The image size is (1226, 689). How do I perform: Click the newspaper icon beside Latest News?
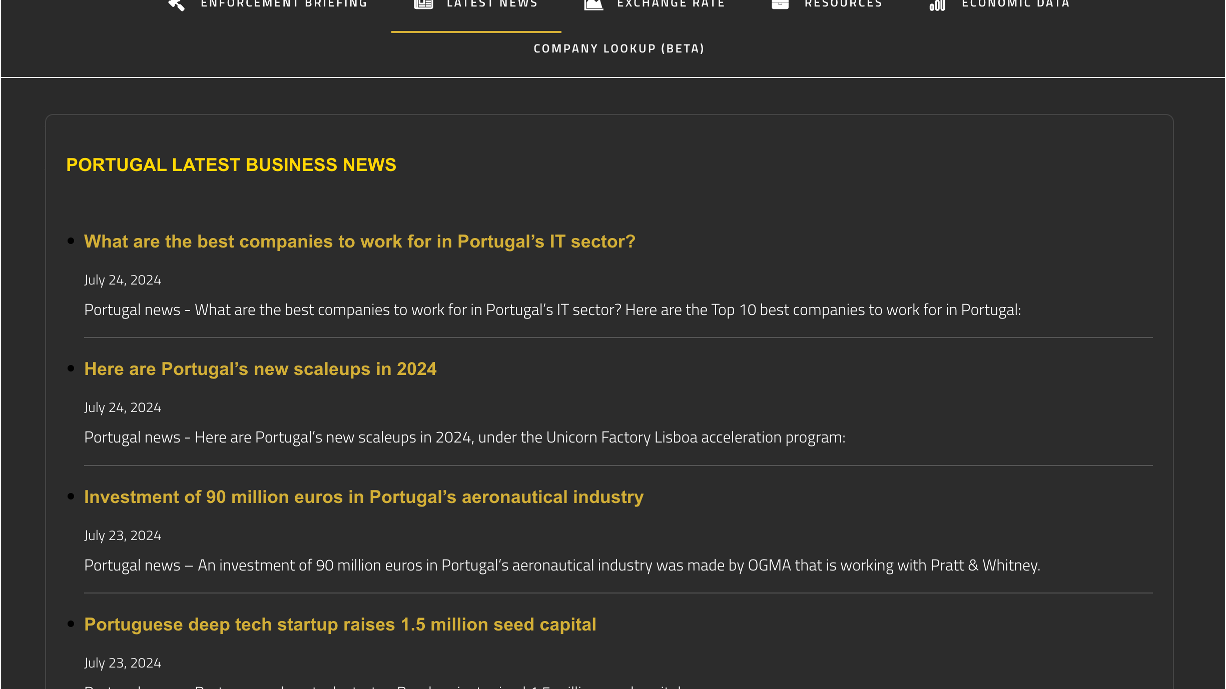[424, 5]
